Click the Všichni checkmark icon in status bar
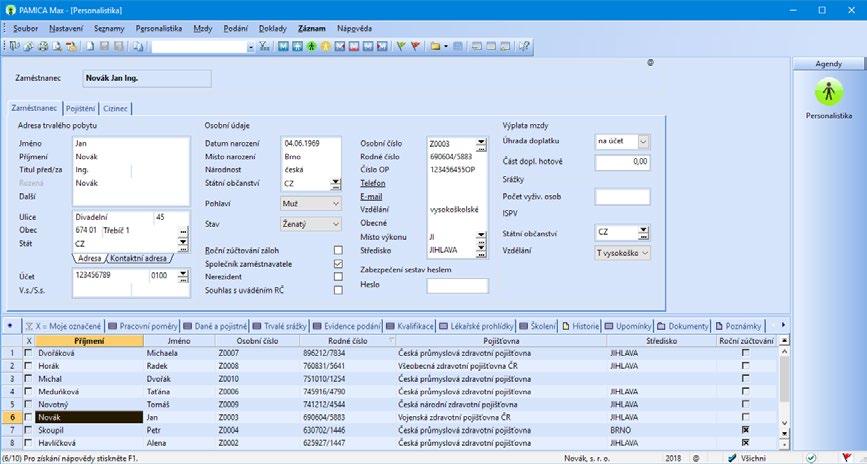The height and width of the screenshot is (464, 867). pyautogui.click(x=733, y=458)
